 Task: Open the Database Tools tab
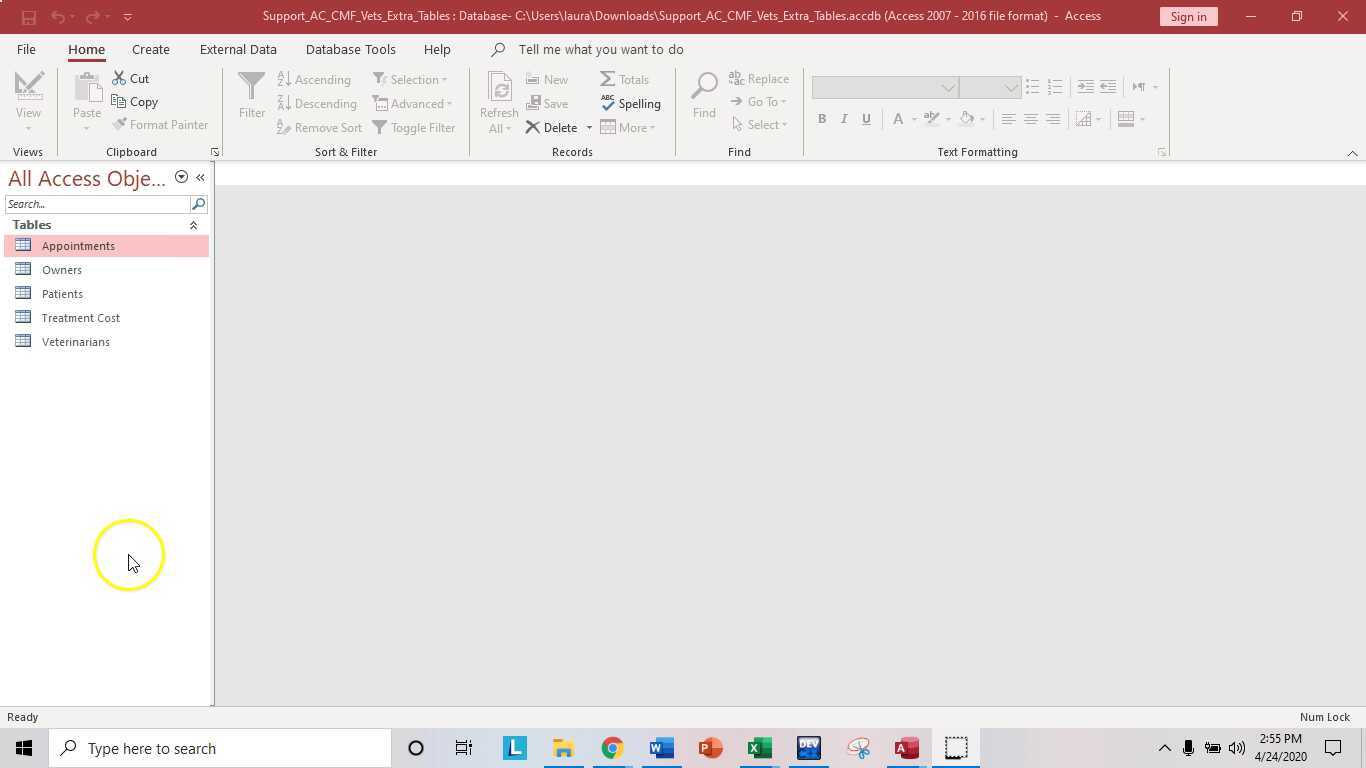click(351, 49)
